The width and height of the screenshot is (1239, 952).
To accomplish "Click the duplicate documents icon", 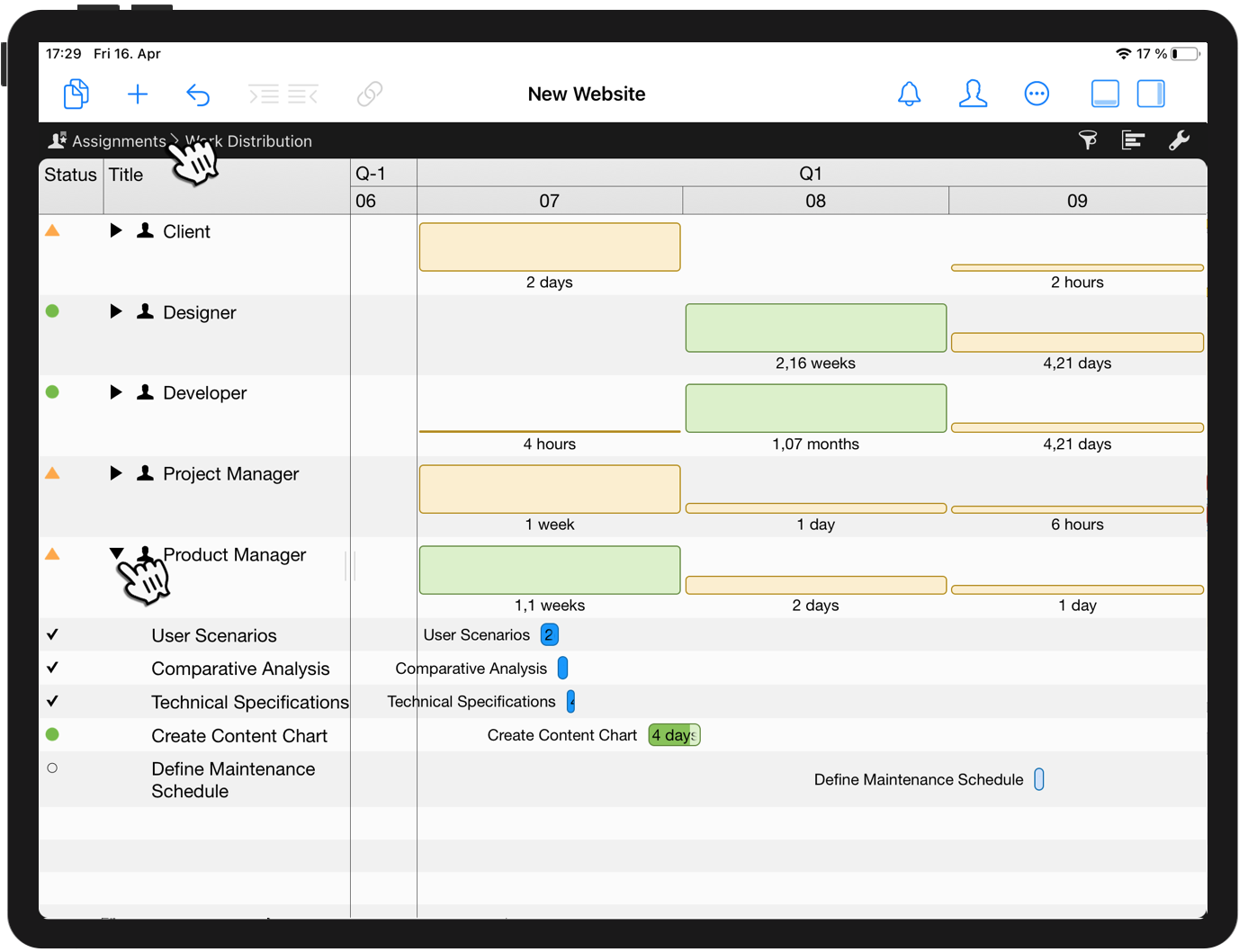I will (x=76, y=94).
